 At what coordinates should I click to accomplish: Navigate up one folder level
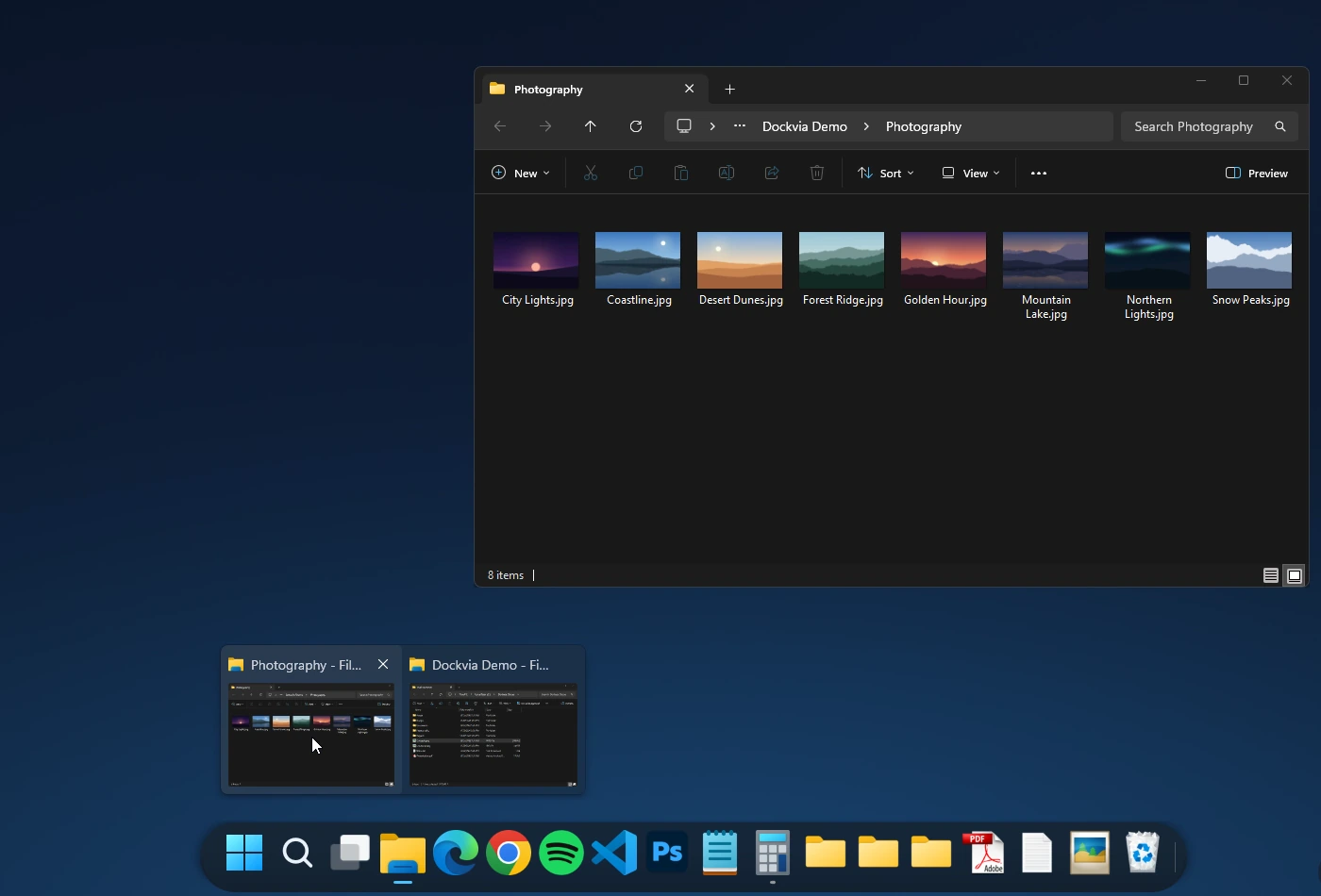[x=591, y=126]
